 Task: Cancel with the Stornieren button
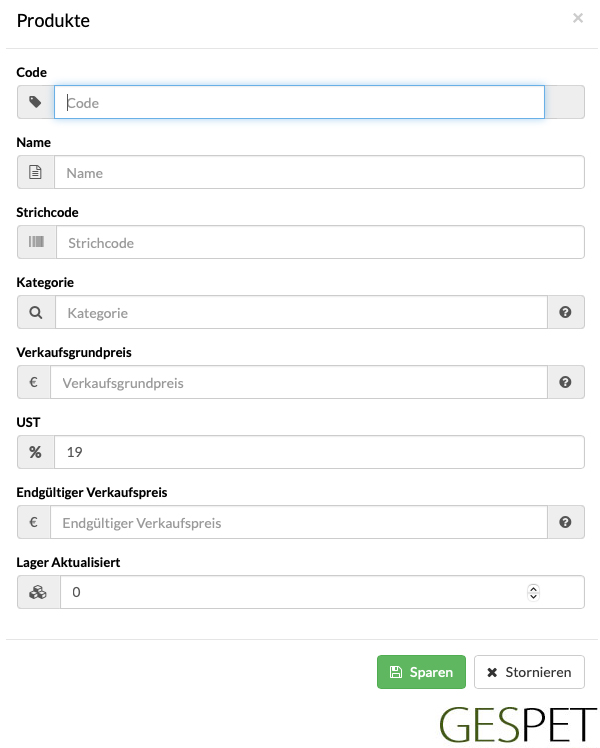529,672
